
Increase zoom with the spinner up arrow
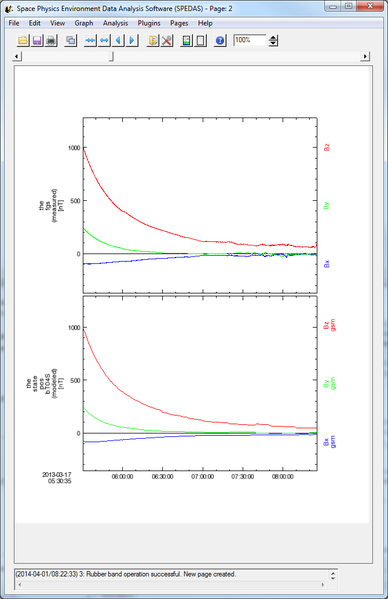click(273, 38)
